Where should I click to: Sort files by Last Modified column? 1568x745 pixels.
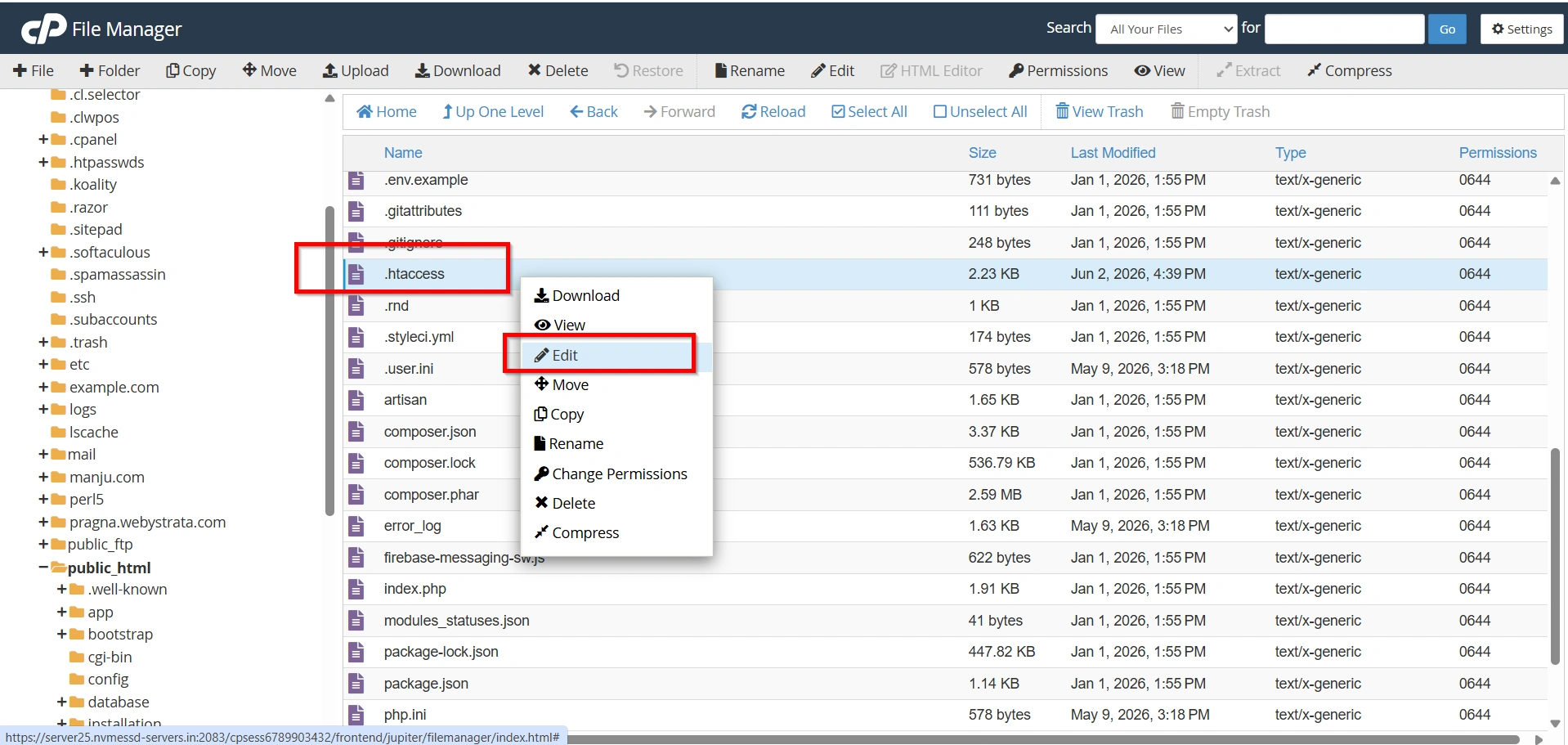[x=1113, y=153]
